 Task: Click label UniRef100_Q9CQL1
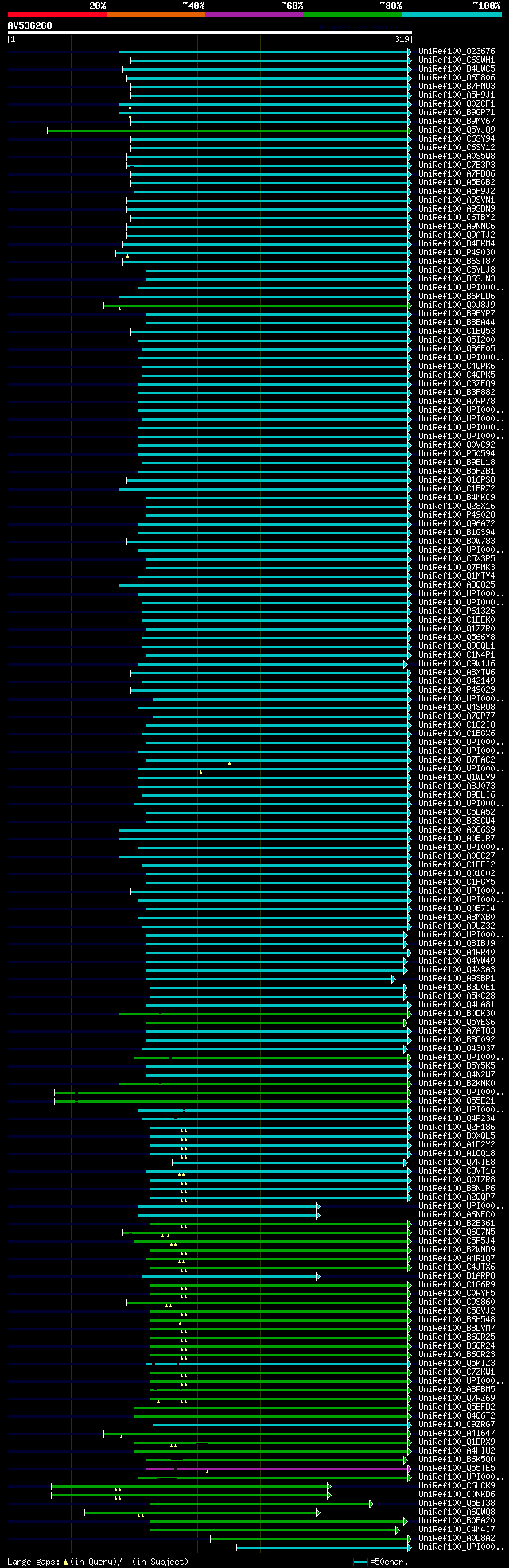(457, 646)
